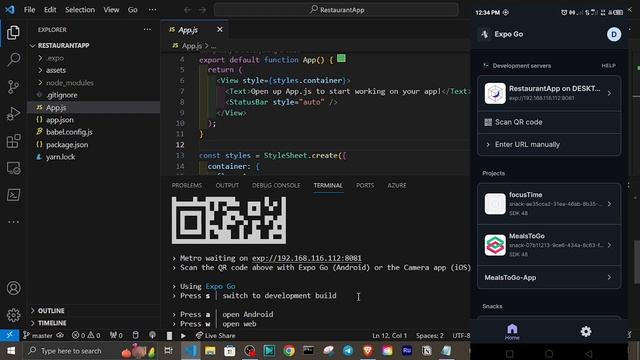Expand the node_modules folder

[94, 83]
